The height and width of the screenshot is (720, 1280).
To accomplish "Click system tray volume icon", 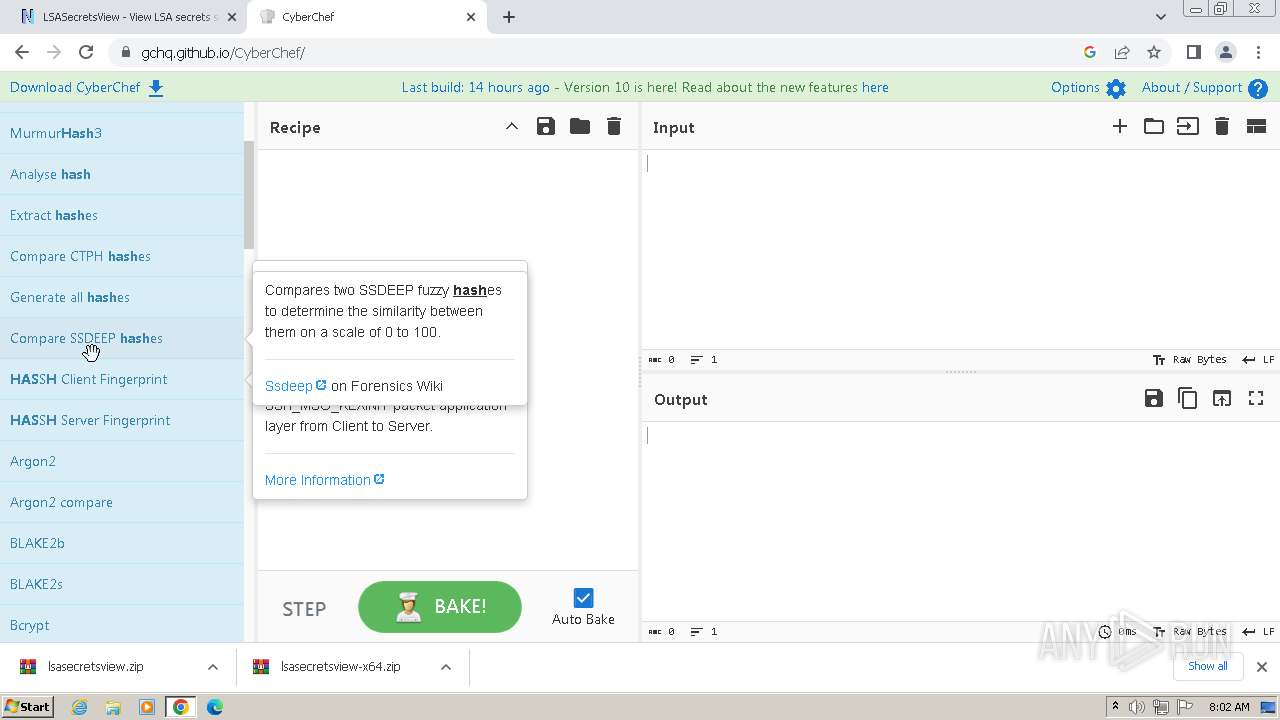I will pyautogui.click(x=1137, y=707).
